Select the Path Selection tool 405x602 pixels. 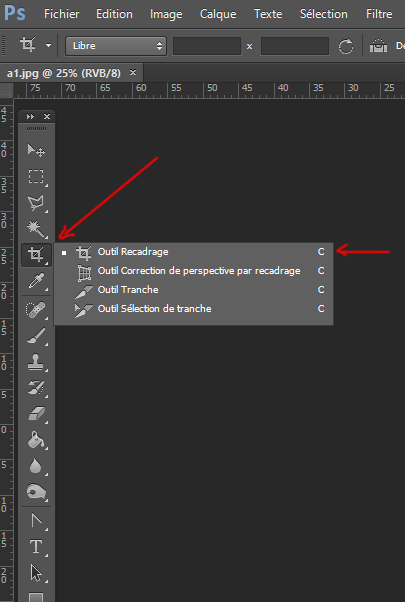click(x=36, y=573)
